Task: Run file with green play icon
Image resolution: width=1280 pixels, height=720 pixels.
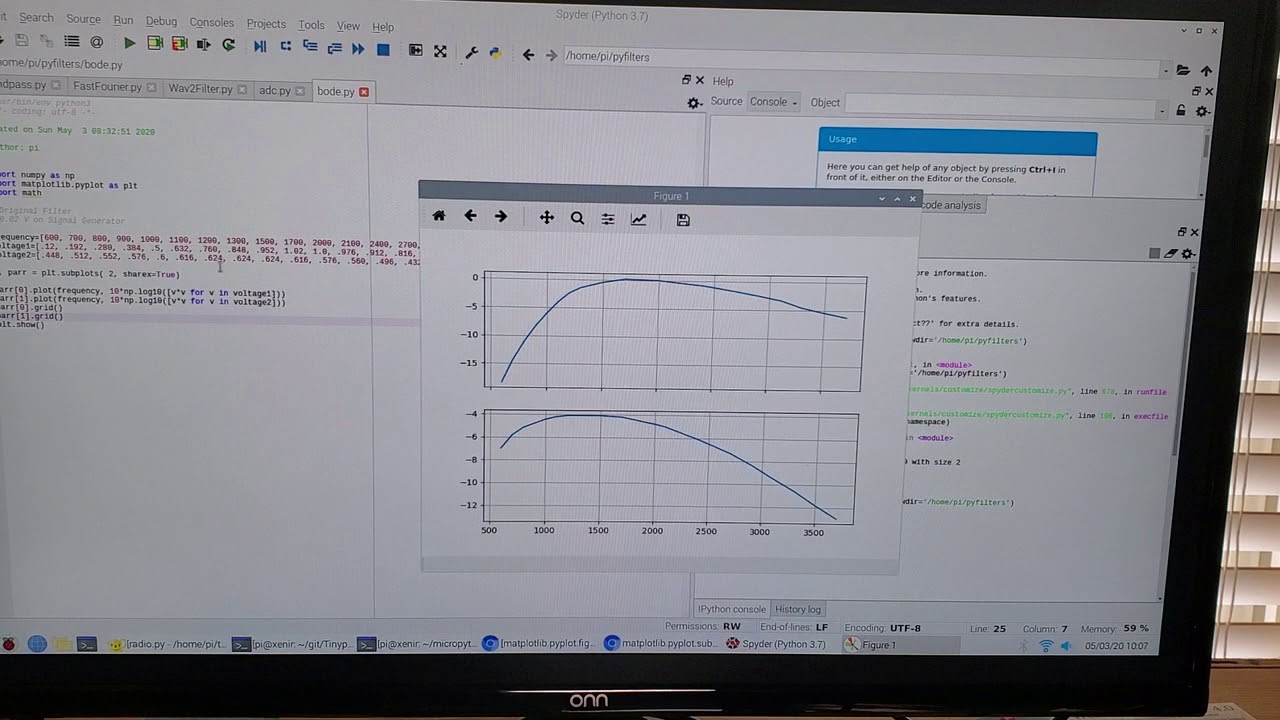Action: click(129, 43)
